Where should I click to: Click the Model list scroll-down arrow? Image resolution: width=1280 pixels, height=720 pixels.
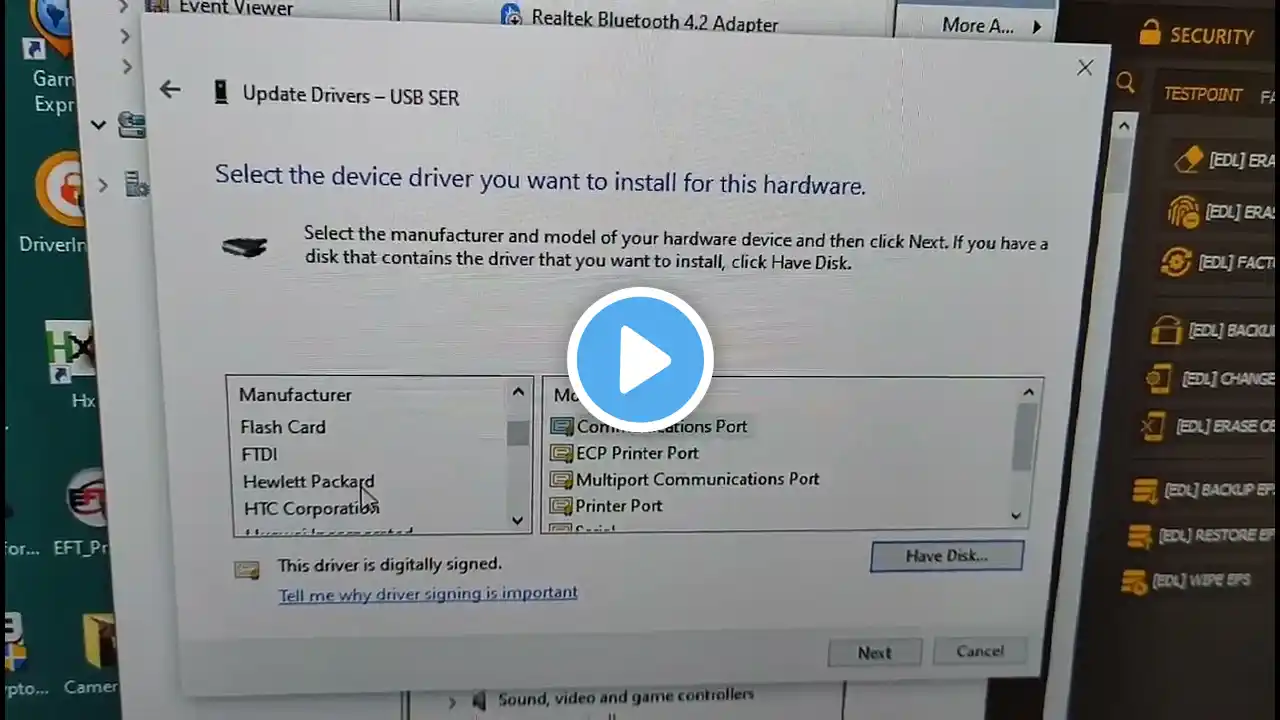point(1017,516)
